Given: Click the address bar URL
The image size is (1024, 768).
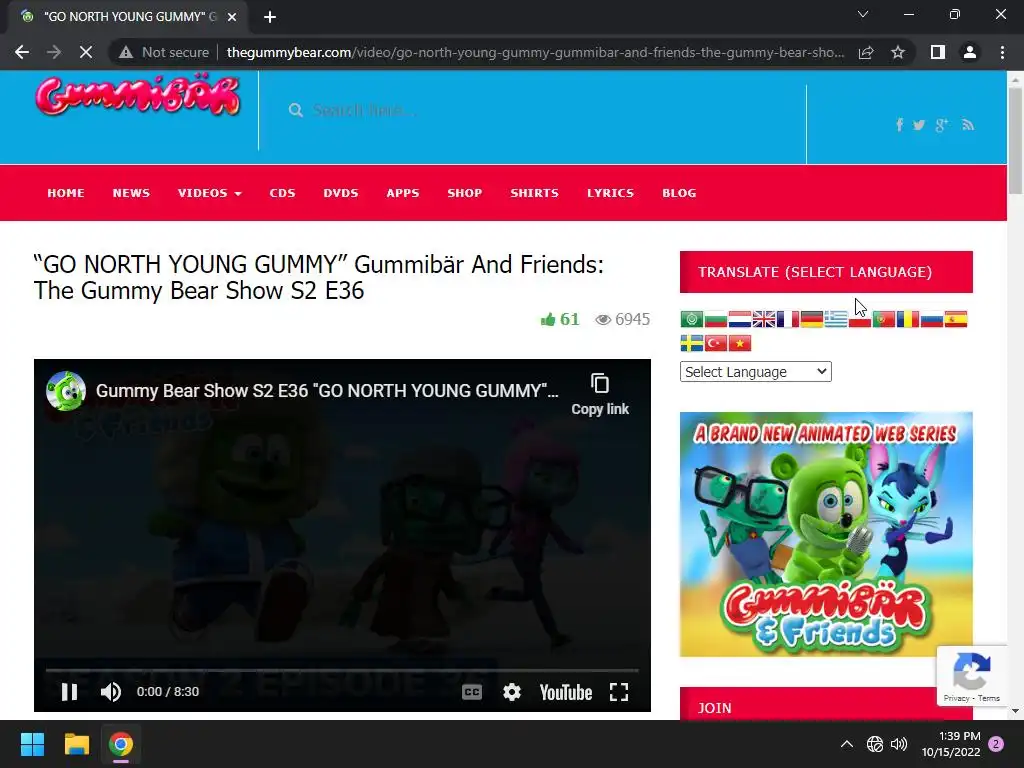Looking at the screenshot, I should click(x=535, y=52).
